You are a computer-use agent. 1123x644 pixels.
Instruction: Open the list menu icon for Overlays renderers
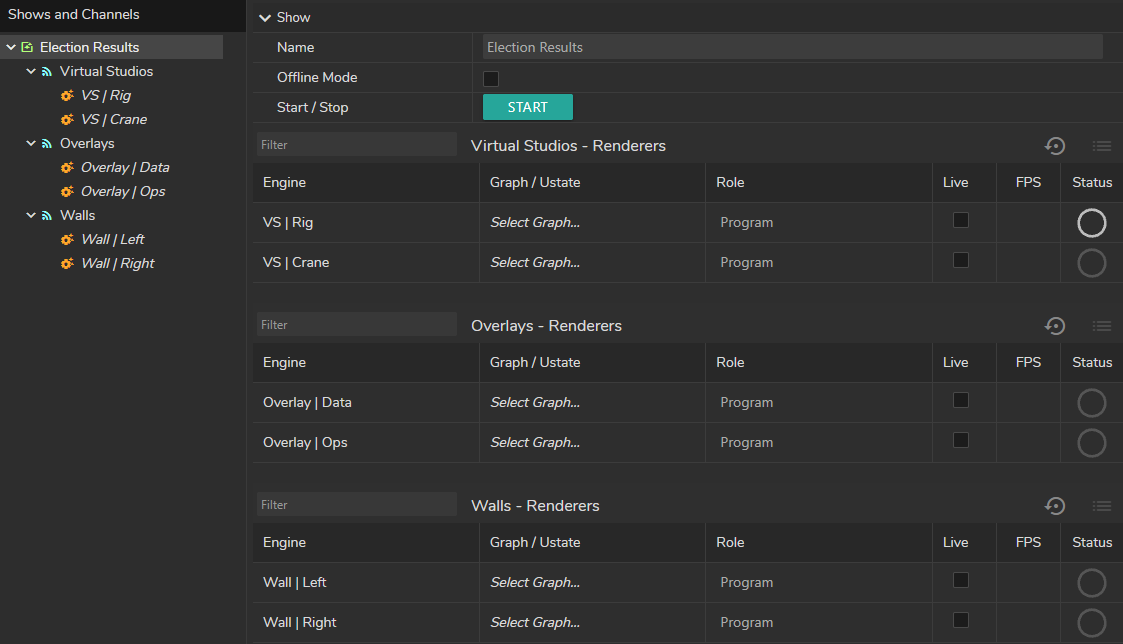1101,326
